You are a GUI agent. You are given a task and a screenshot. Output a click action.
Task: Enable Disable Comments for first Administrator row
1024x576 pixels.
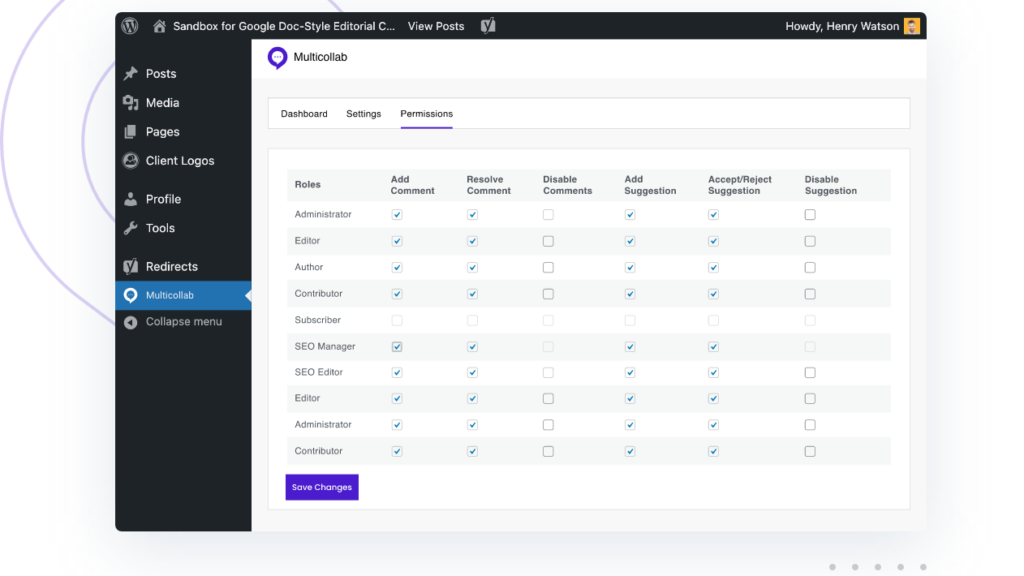click(548, 215)
